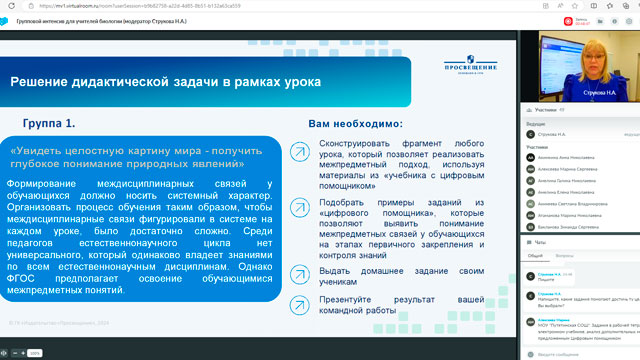Open the camera icon in room header
This screenshot has width=640, height=360.
tap(600, 21)
